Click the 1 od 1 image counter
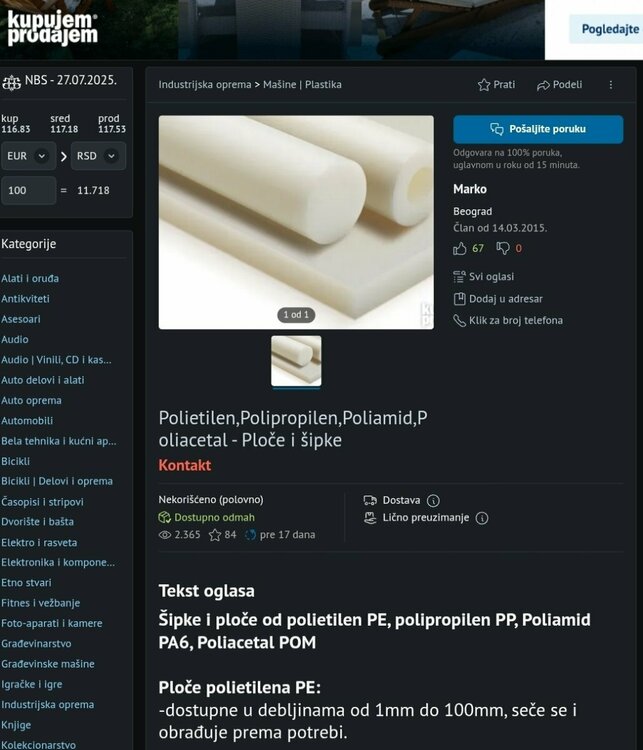643x750 pixels. (296, 315)
